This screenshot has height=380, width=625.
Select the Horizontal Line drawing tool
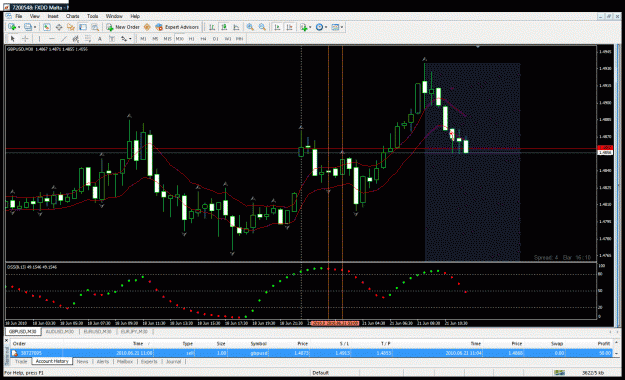(x=51, y=39)
